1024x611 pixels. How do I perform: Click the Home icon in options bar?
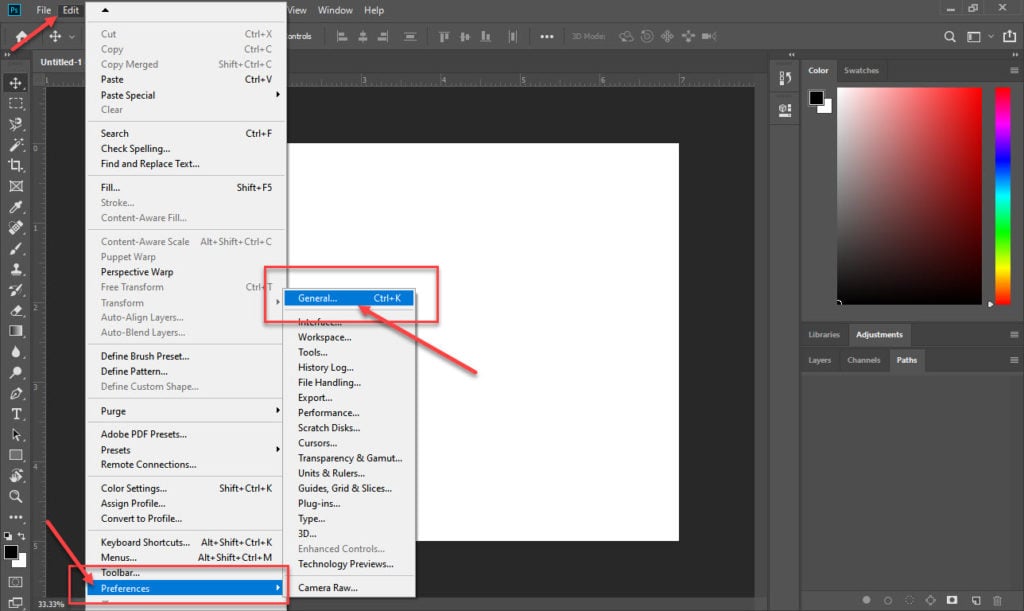21,37
